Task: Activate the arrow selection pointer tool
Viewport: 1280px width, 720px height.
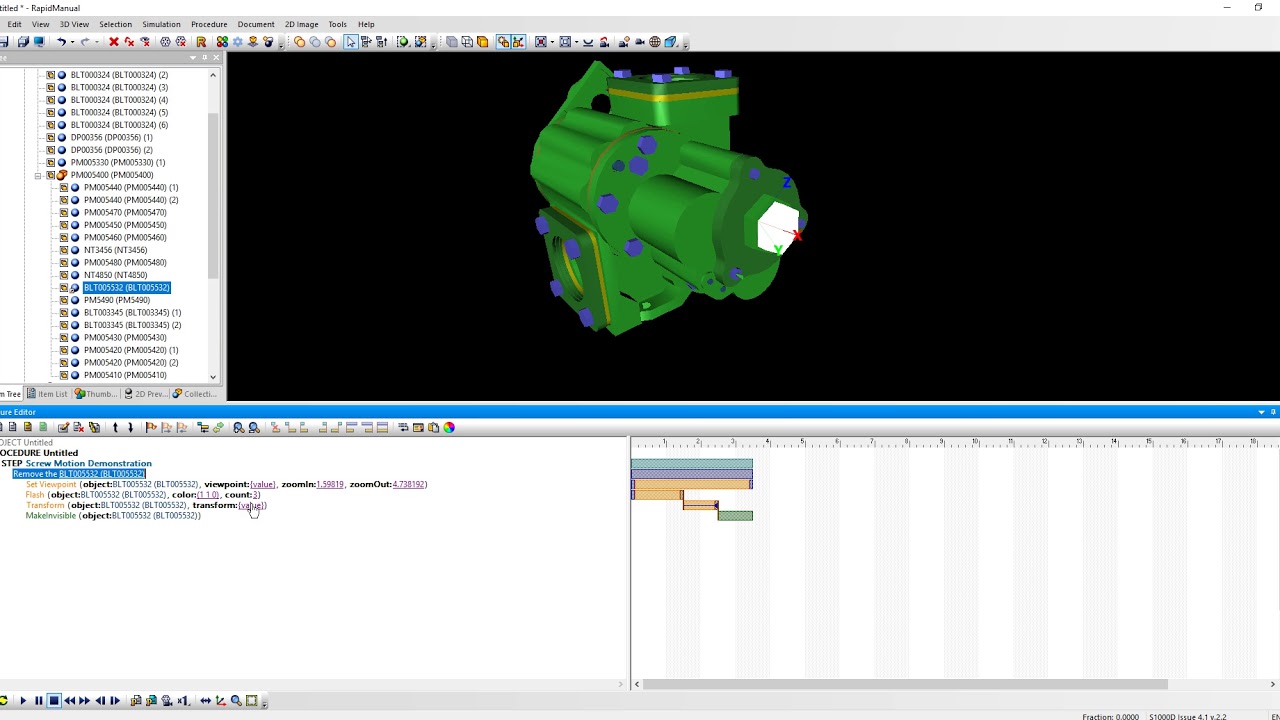Action: point(351,42)
